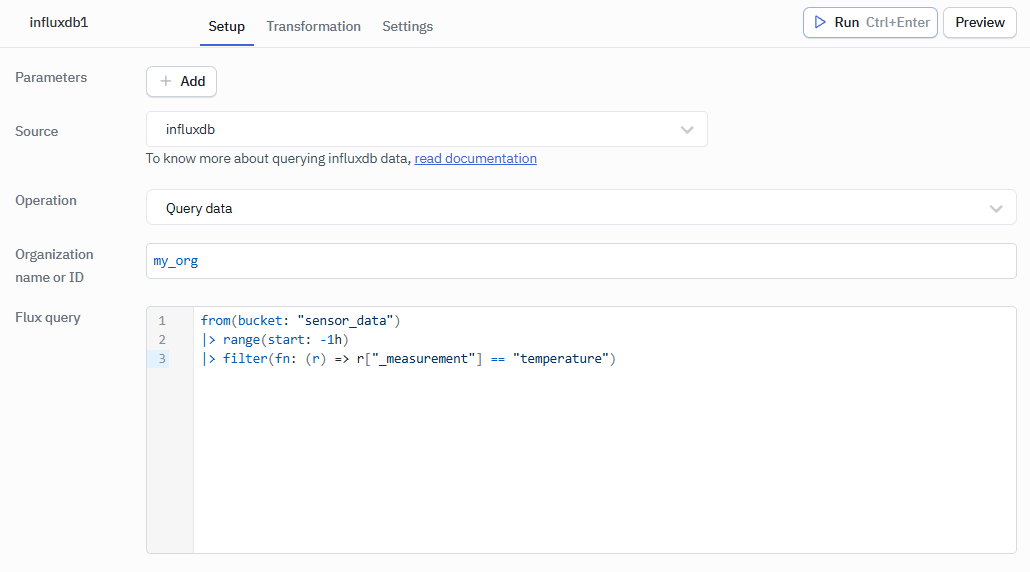
Task: Expand the Source dropdown chevron
Action: (687, 130)
